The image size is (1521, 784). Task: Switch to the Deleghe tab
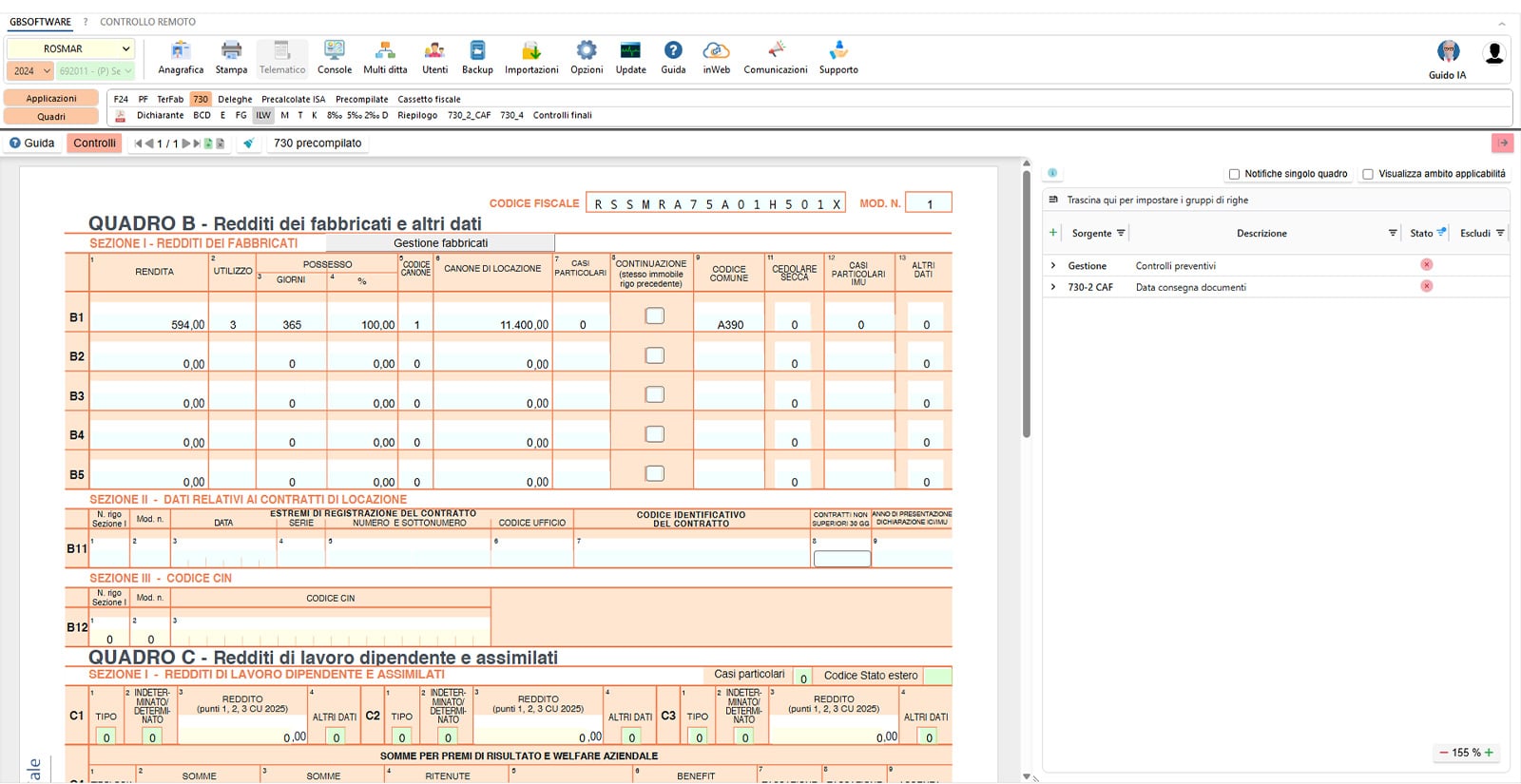(235, 99)
